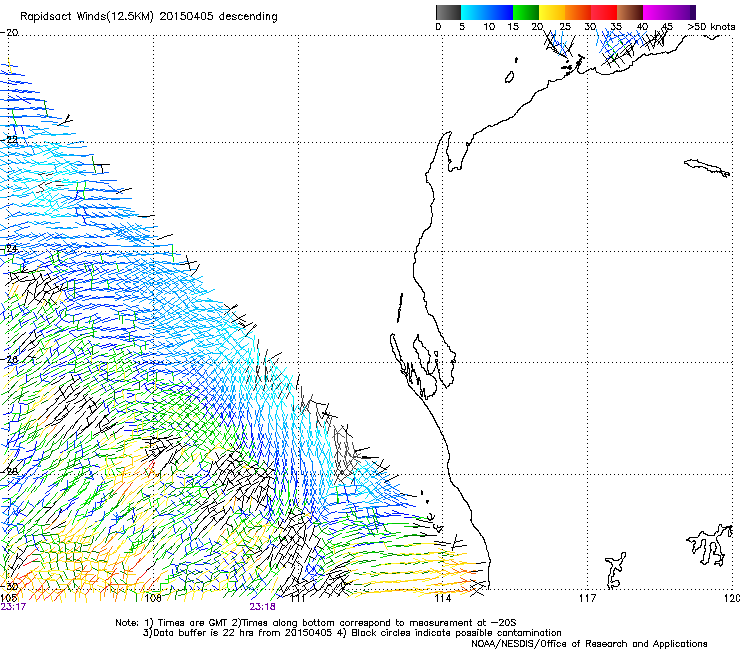Click the orange 25-30 knots legend swatch
740x650 pixels.
[578, 12]
